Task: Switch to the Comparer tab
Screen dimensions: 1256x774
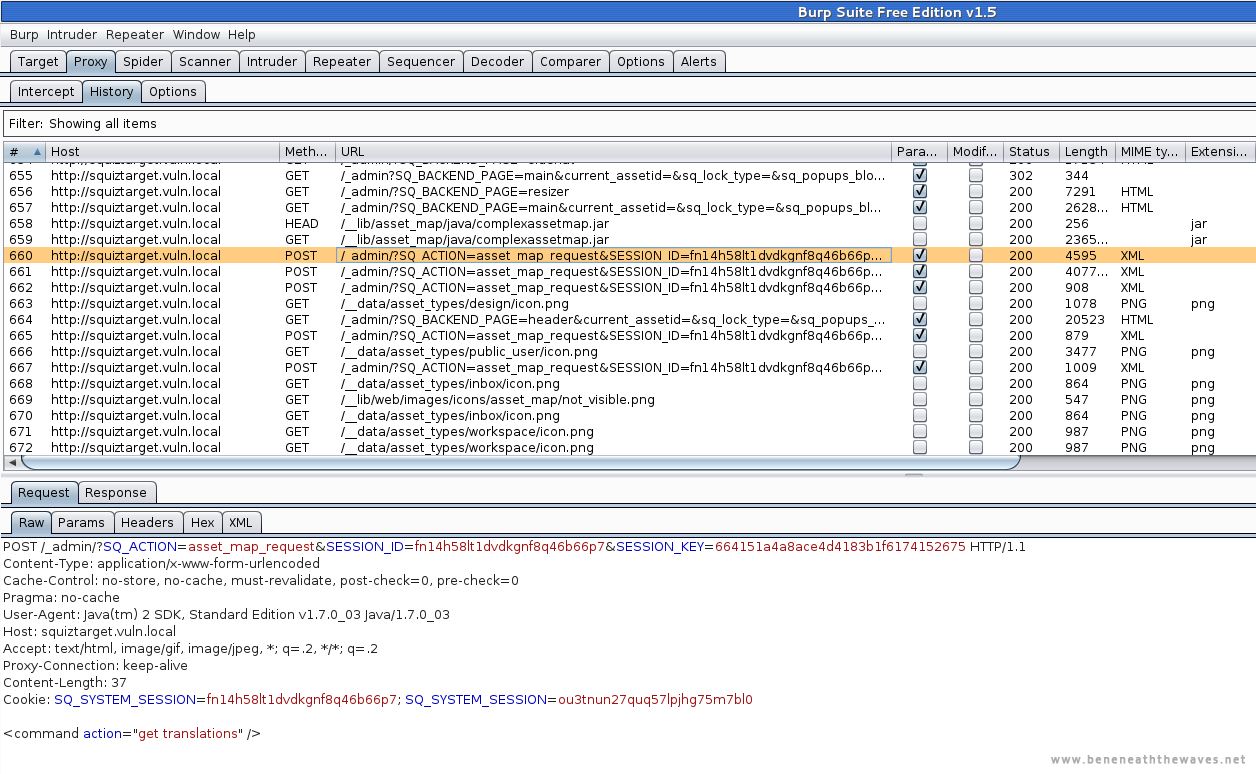Action: [x=571, y=61]
